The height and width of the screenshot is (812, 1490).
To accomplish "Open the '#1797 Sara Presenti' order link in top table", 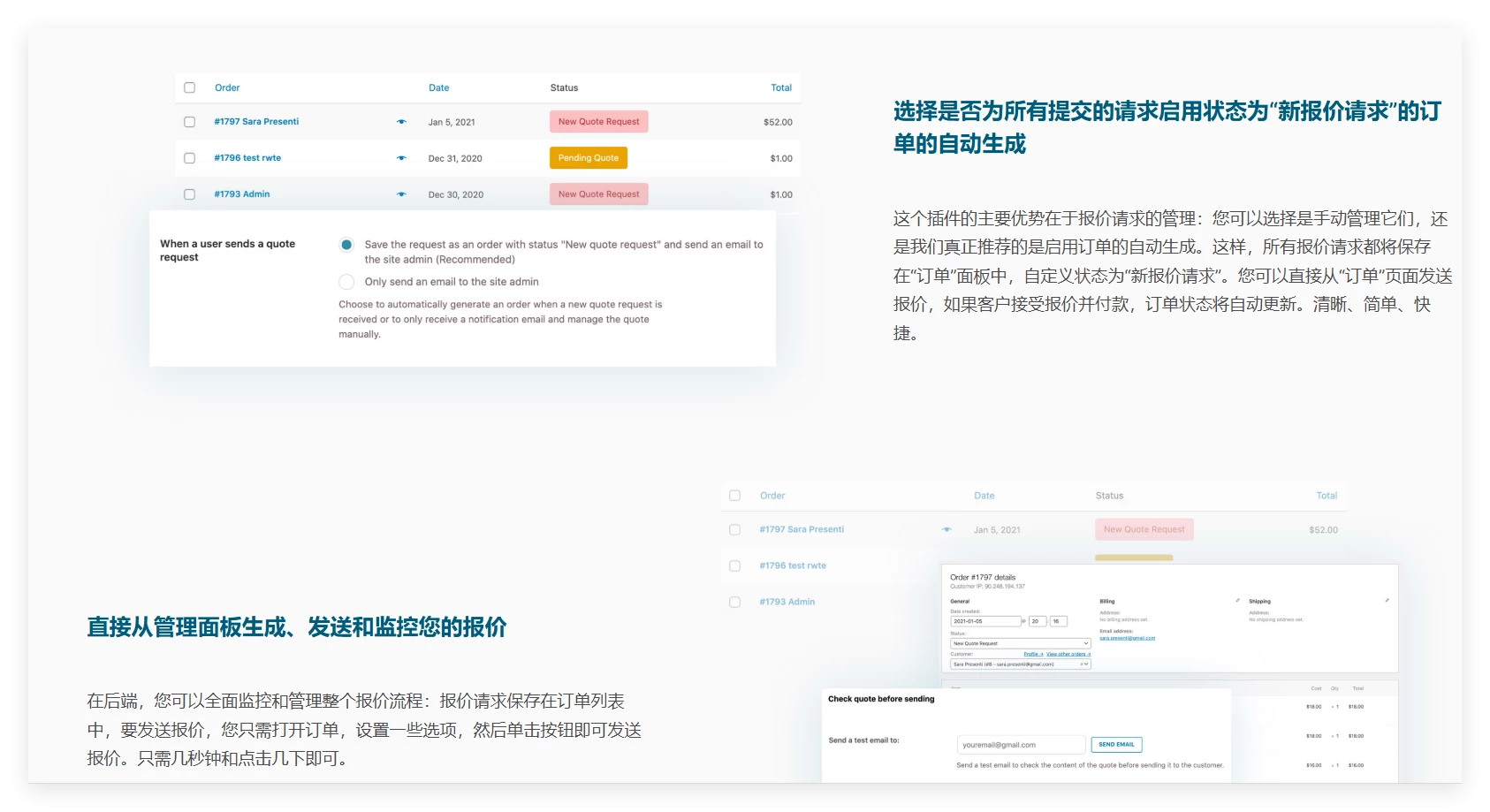I will (x=256, y=122).
